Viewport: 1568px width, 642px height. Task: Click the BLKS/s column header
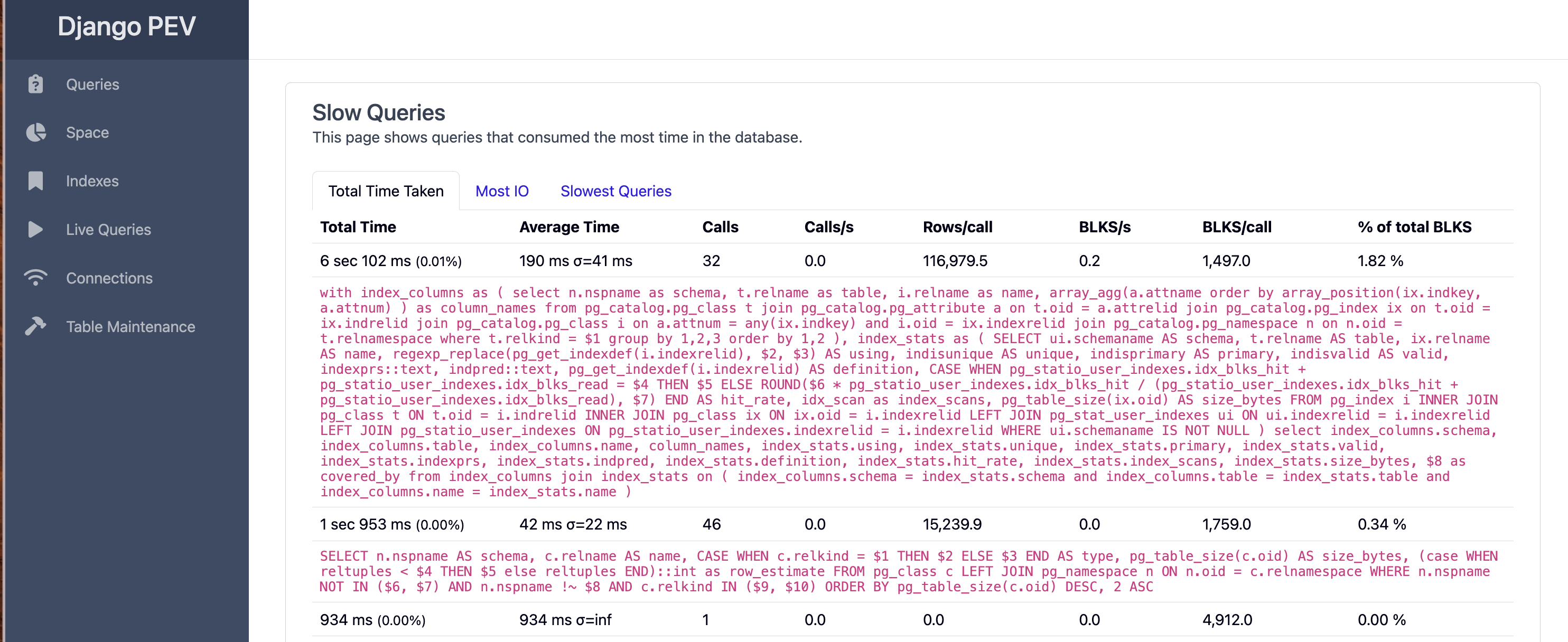point(1105,227)
